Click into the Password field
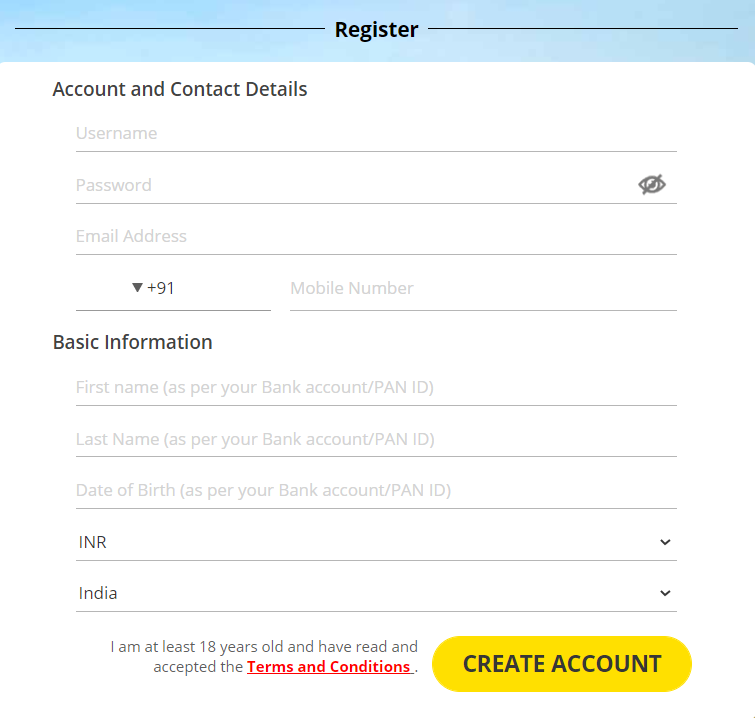Image resolution: width=755 pixels, height=718 pixels. coord(350,185)
